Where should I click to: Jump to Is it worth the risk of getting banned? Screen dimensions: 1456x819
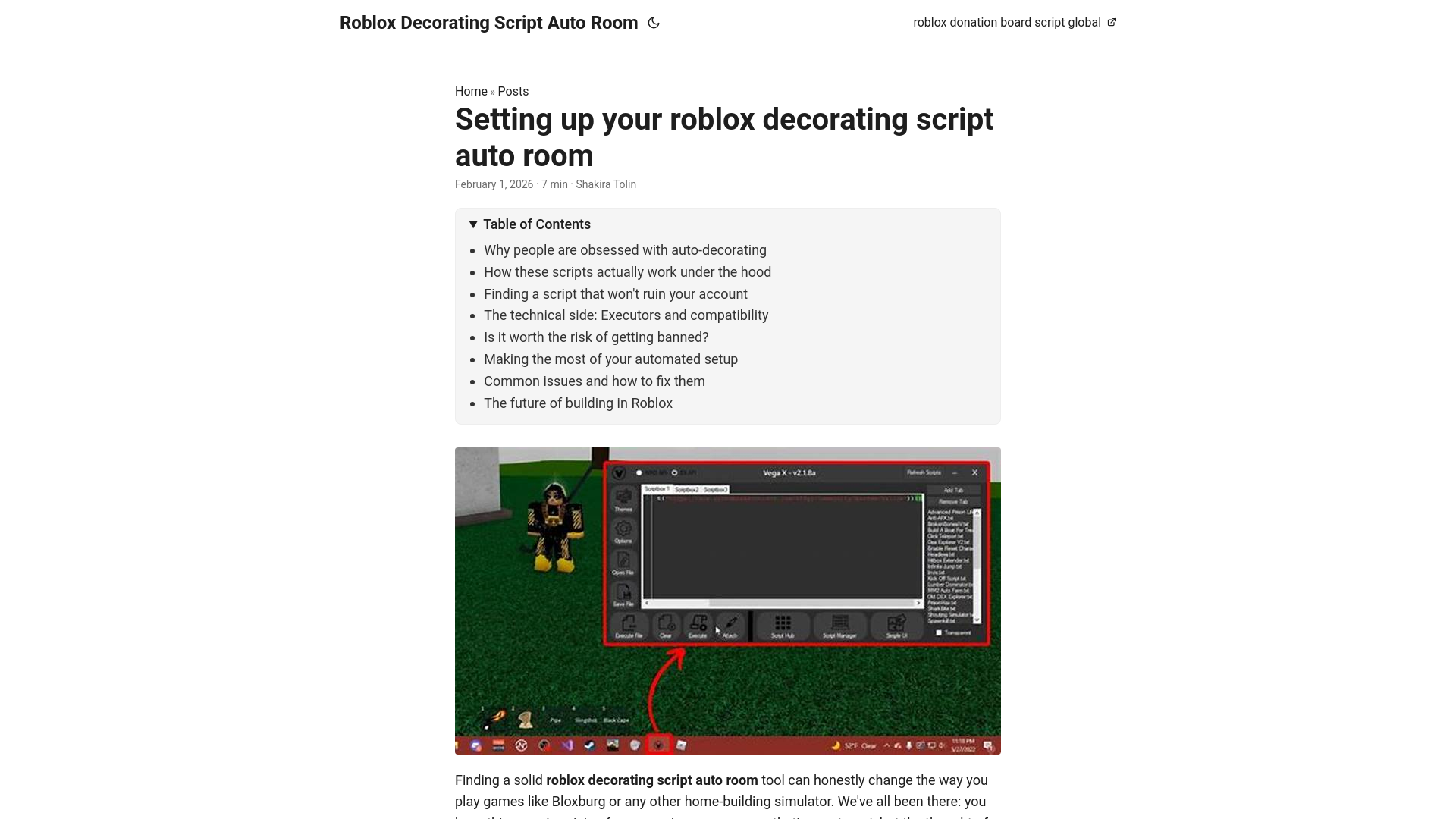point(596,337)
